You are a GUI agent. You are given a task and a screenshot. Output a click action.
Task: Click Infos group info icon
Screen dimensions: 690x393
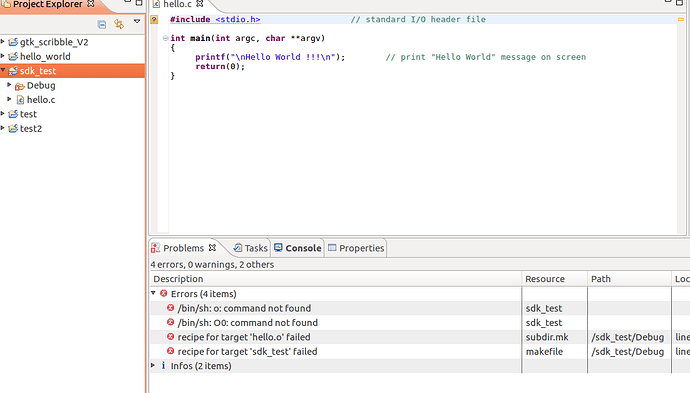164,365
